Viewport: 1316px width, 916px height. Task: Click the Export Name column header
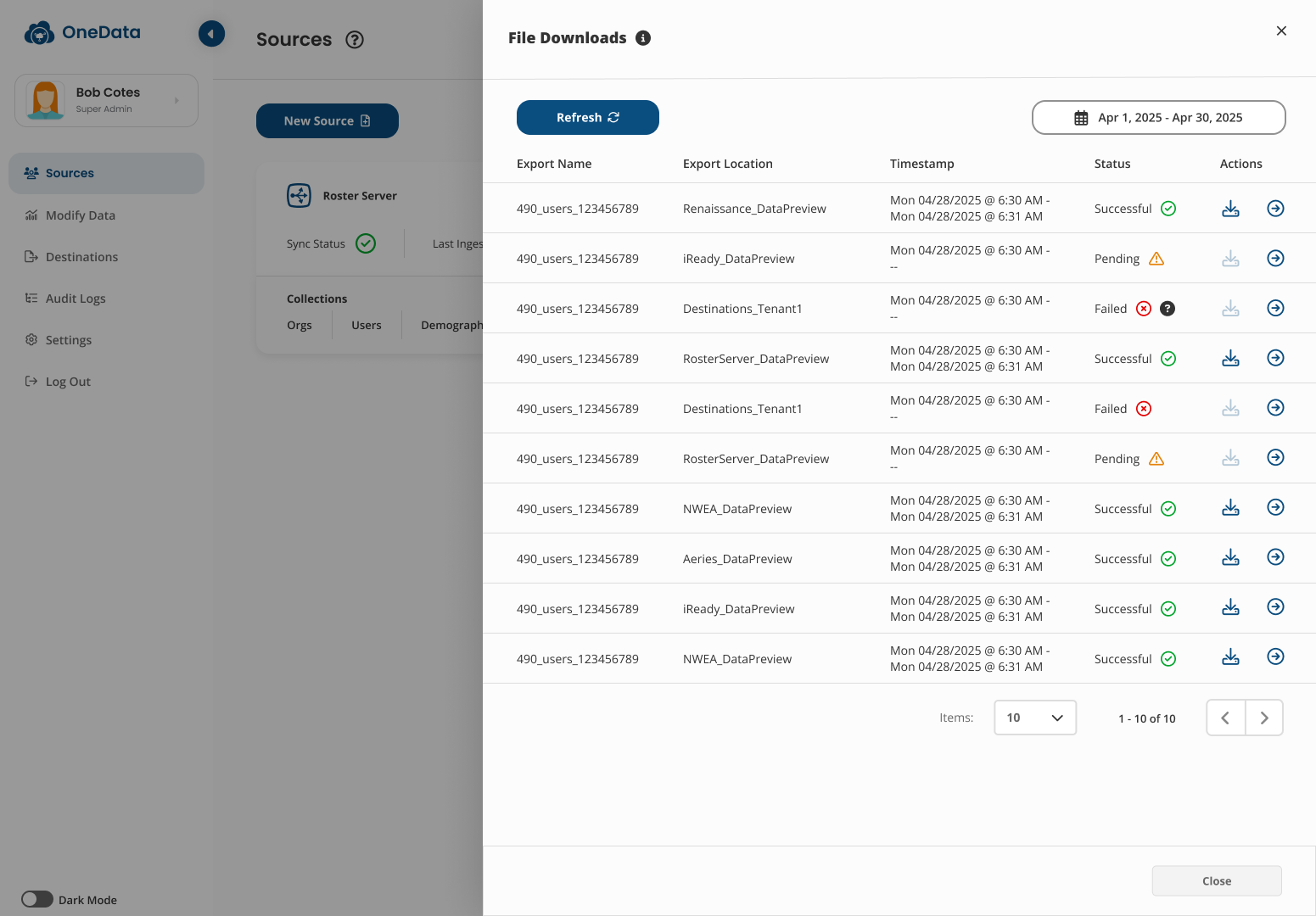(x=554, y=164)
